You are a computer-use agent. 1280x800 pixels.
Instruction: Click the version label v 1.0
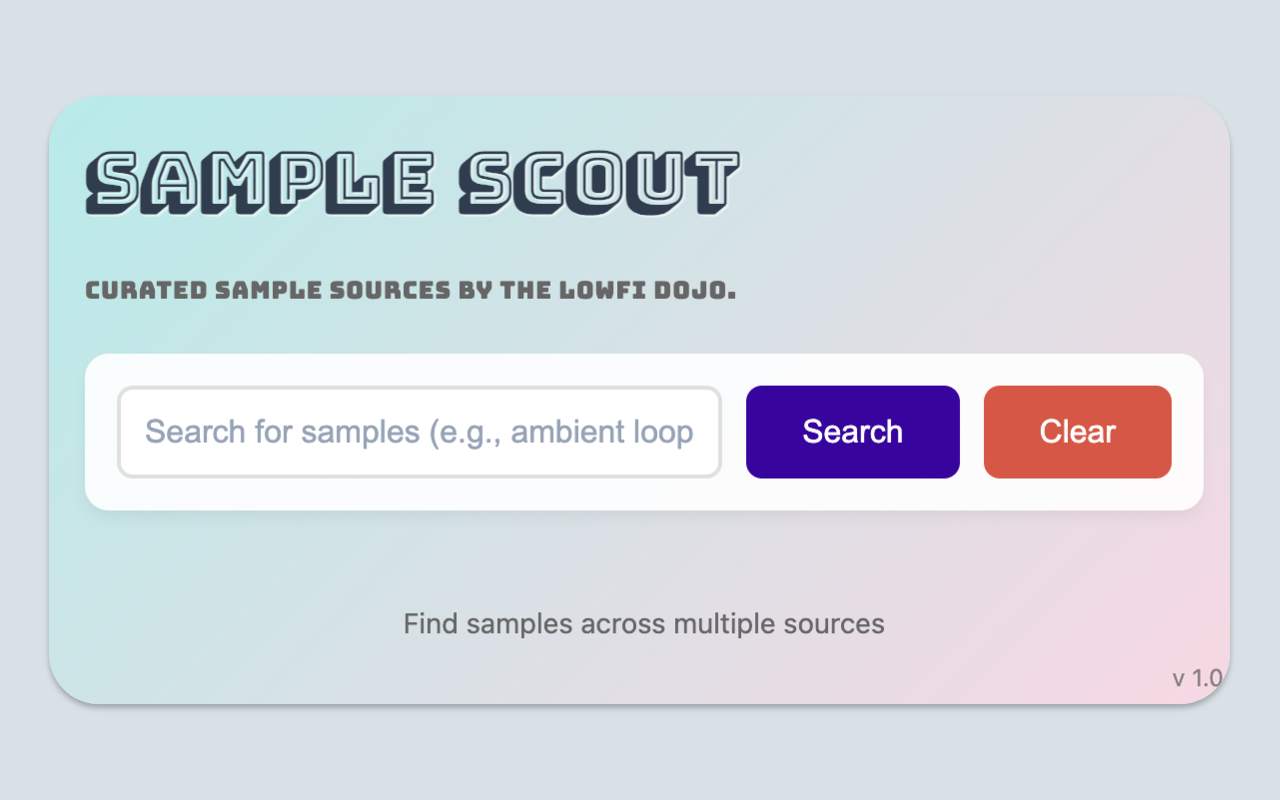1196,676
